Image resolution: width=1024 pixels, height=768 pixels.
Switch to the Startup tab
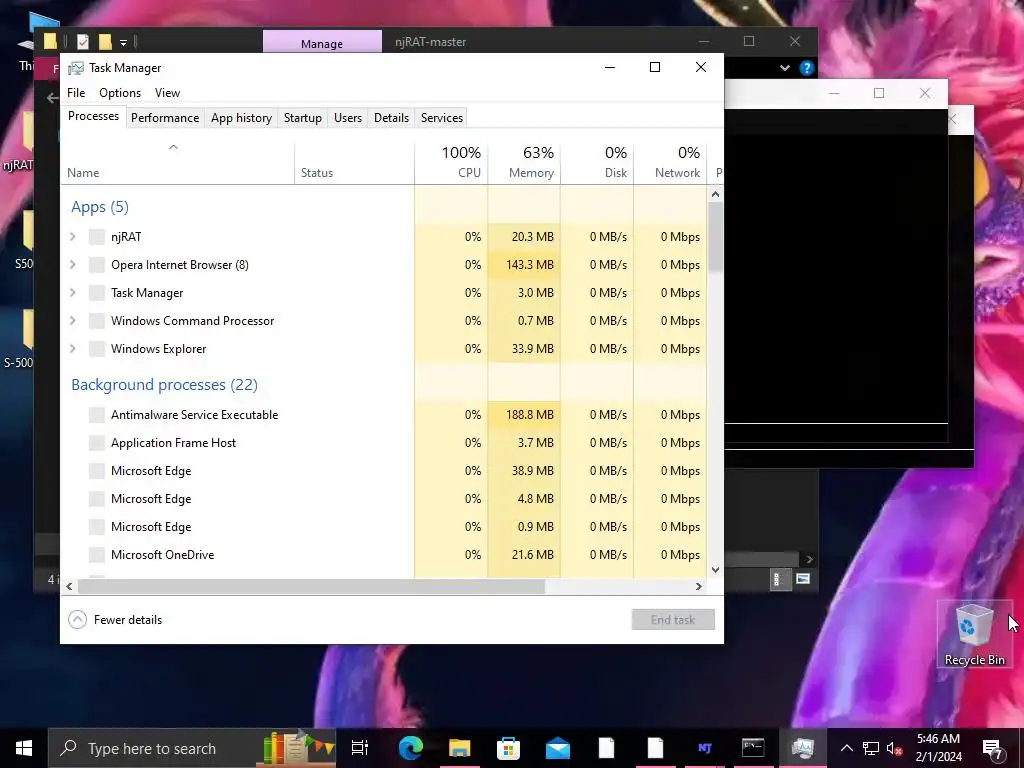pos(302,118)
